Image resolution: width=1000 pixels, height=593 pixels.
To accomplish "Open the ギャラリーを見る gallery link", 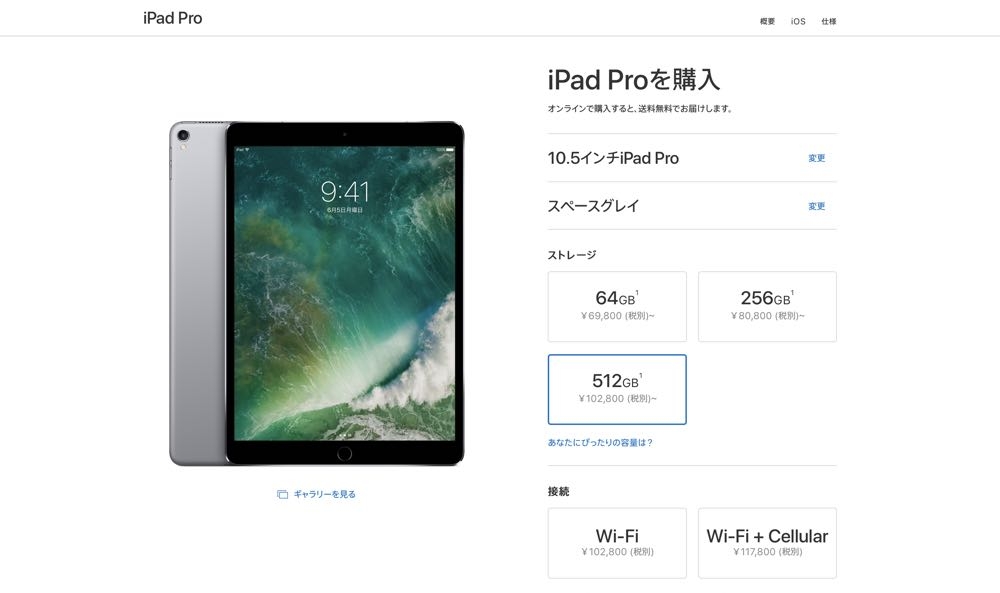I will click(325, 494).
